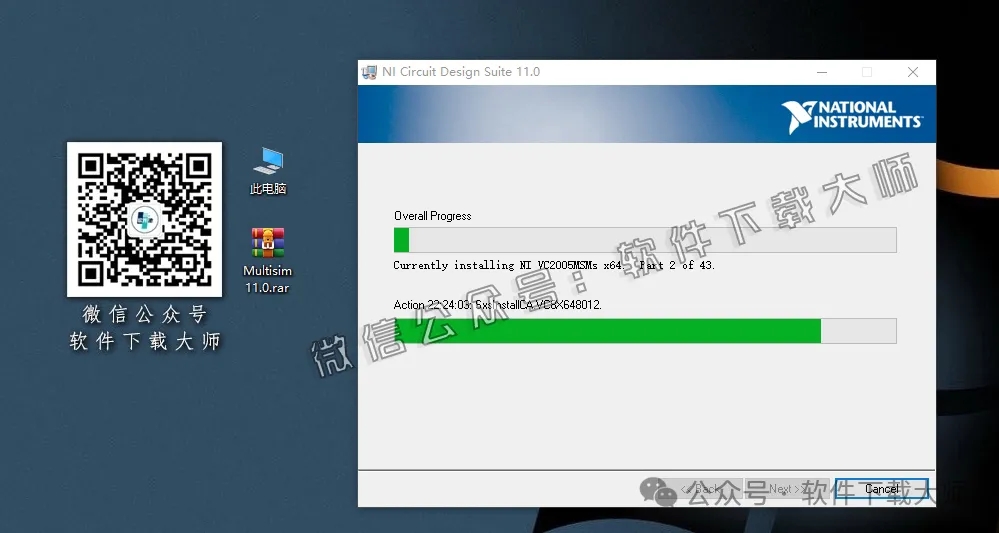Viewport: 999px width, 533px height.
Task: Cancel the installation
Action: (882, 489)
